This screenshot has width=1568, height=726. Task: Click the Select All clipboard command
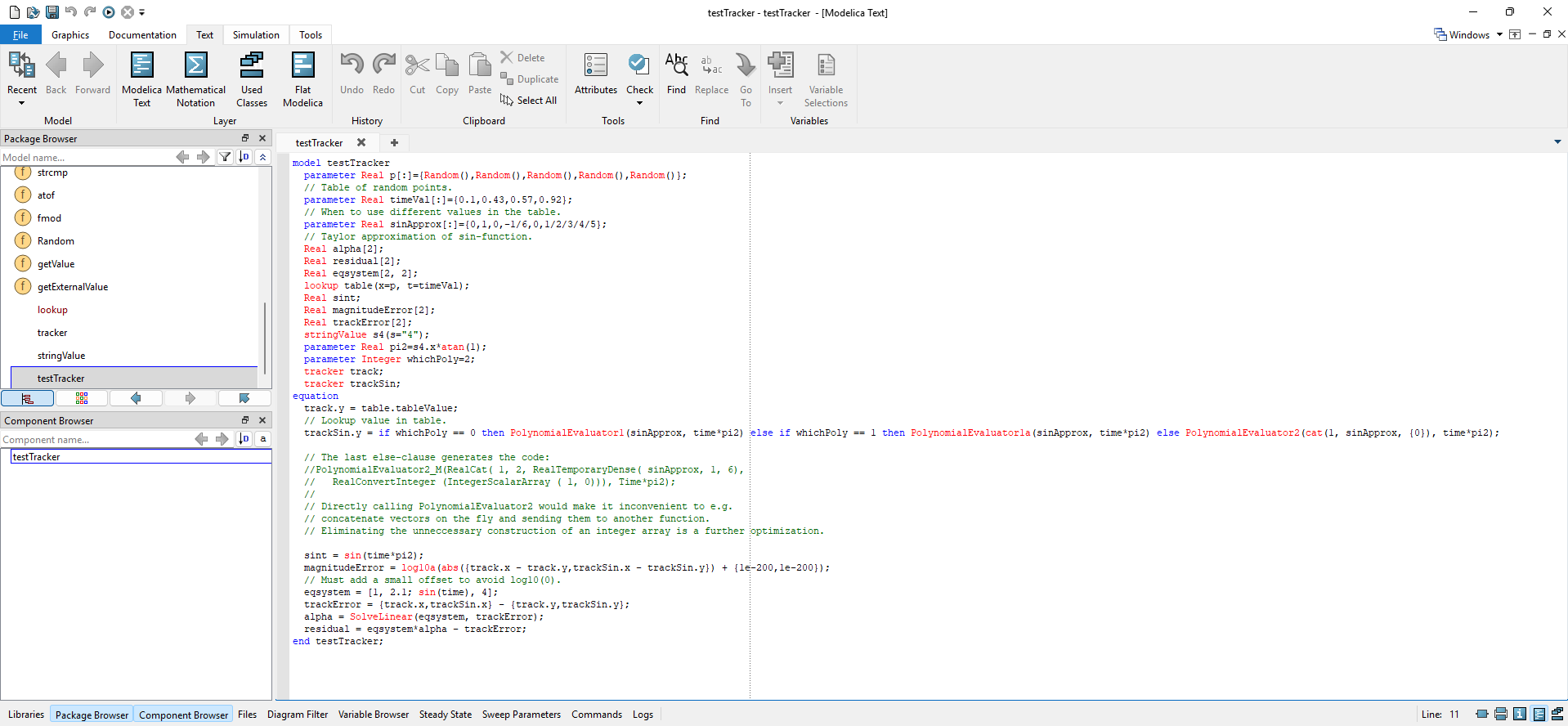pos(529,101)
